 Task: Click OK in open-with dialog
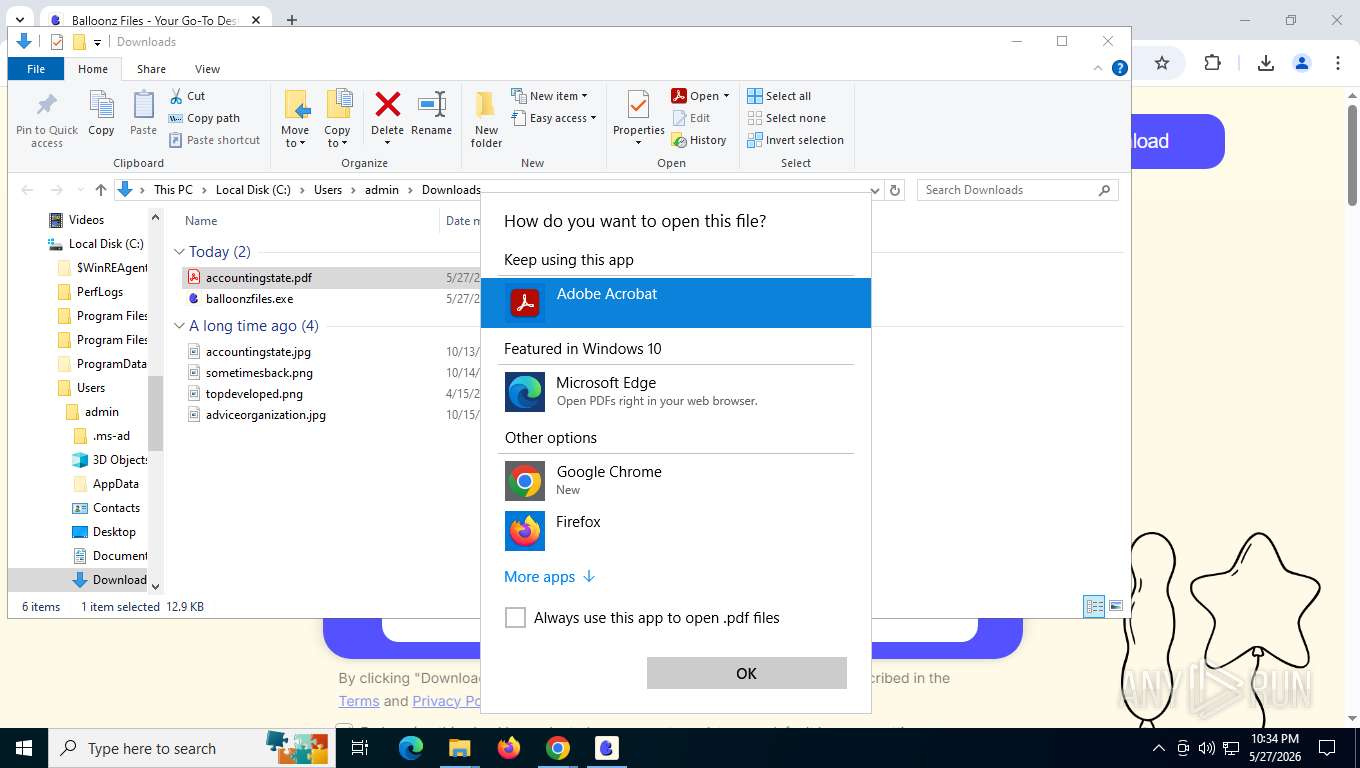click(747, 673)
